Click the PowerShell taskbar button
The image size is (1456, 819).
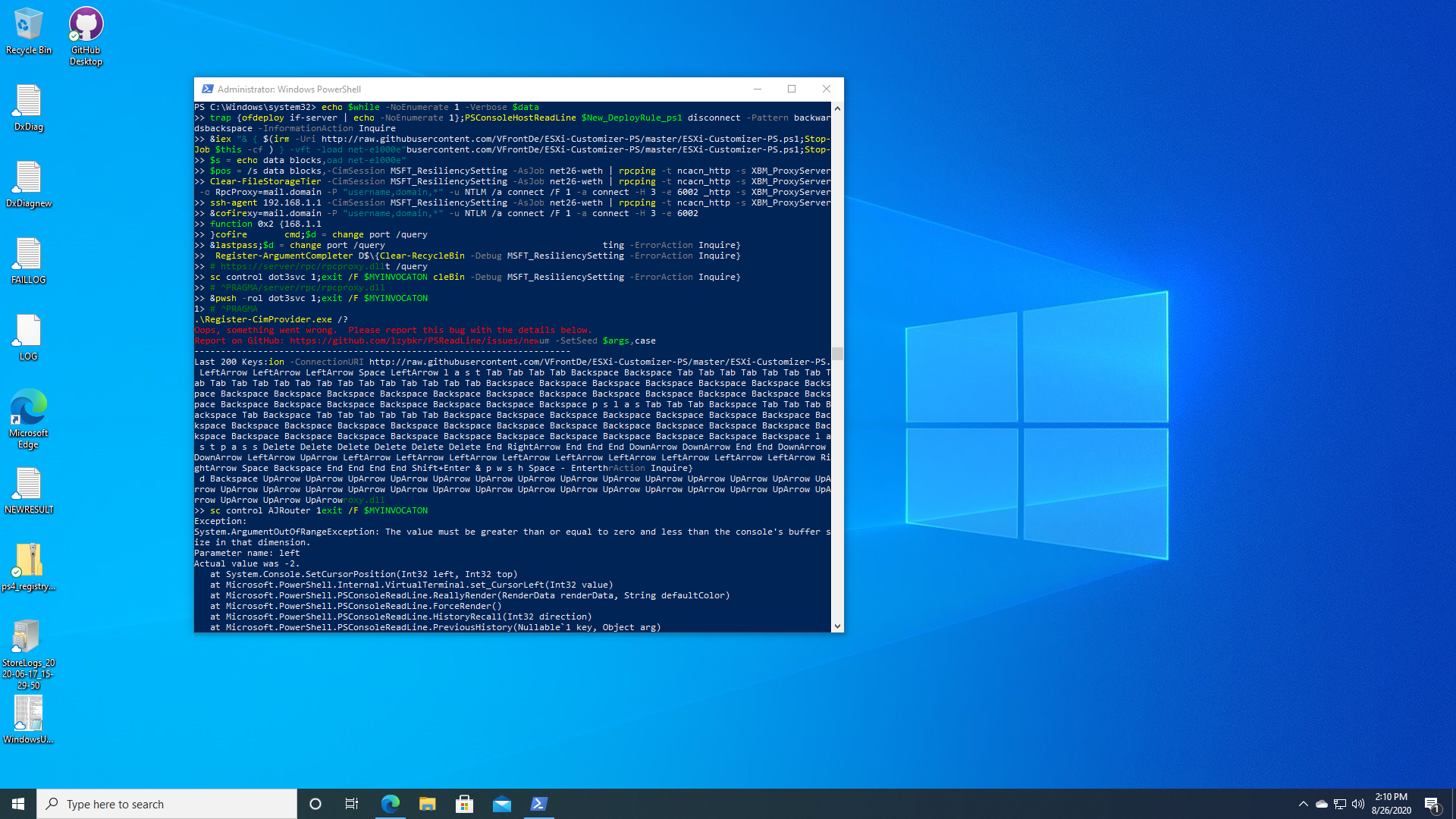click(x=538, y=804)
